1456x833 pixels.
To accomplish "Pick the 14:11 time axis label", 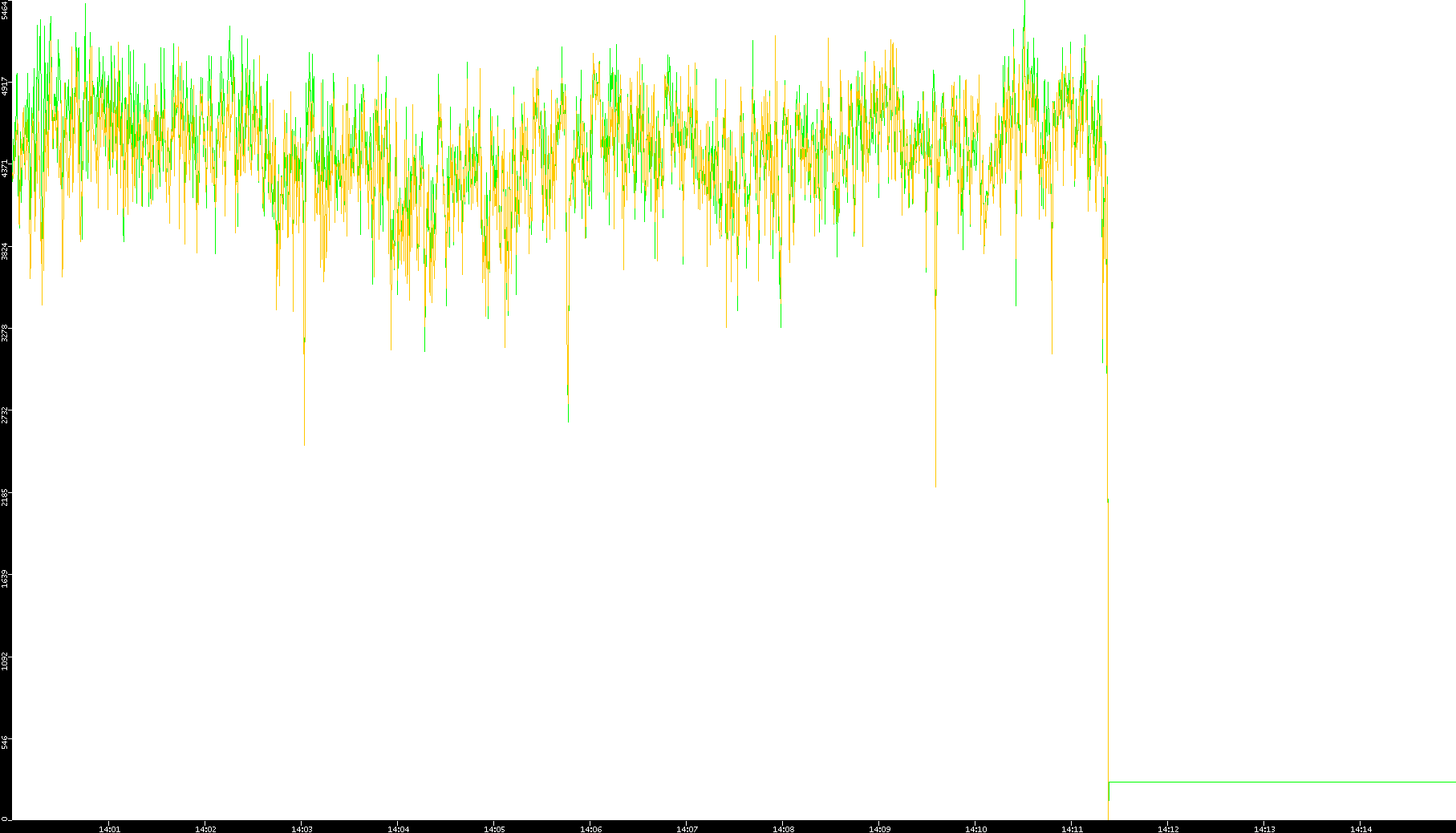I will click(1072, 829).
